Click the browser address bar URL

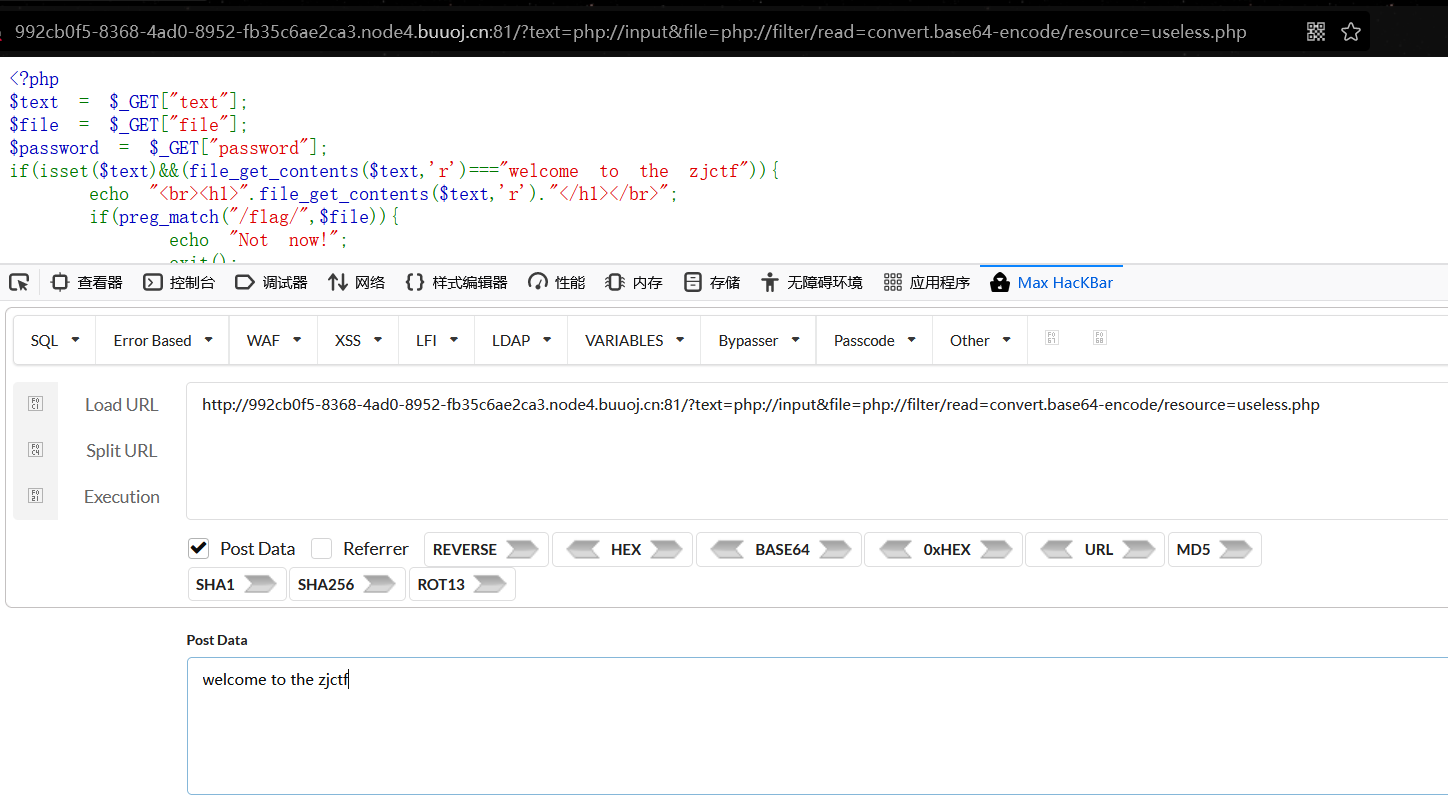coord(631,32)
